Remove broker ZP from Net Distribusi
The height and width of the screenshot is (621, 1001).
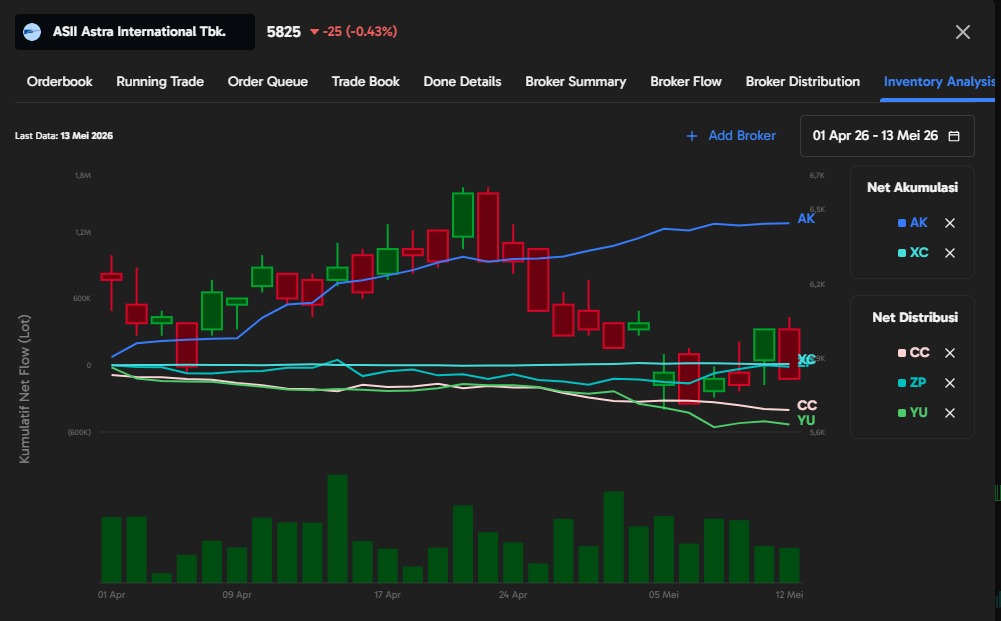click(950, 383)
